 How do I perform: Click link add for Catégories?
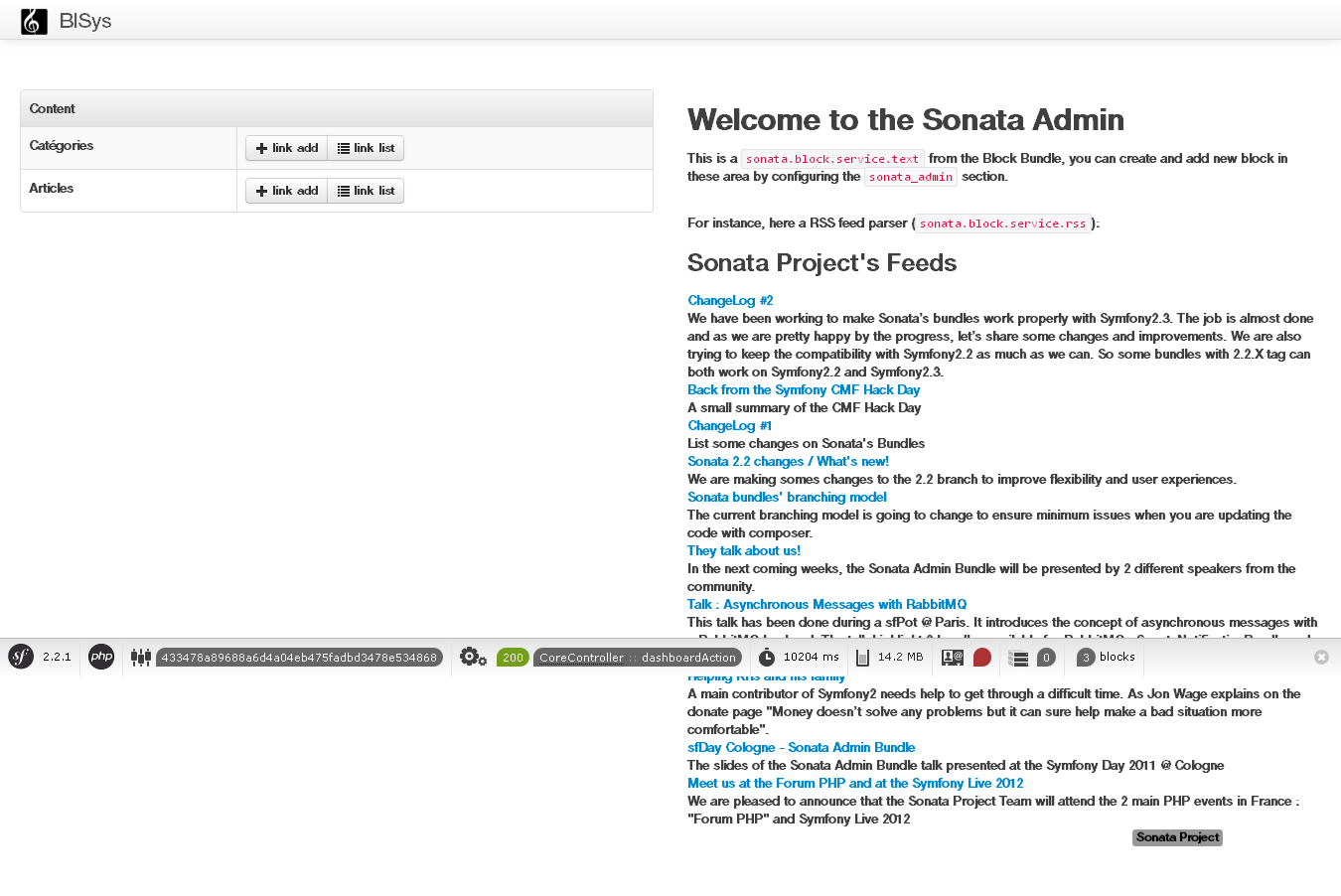click(286, 148)
